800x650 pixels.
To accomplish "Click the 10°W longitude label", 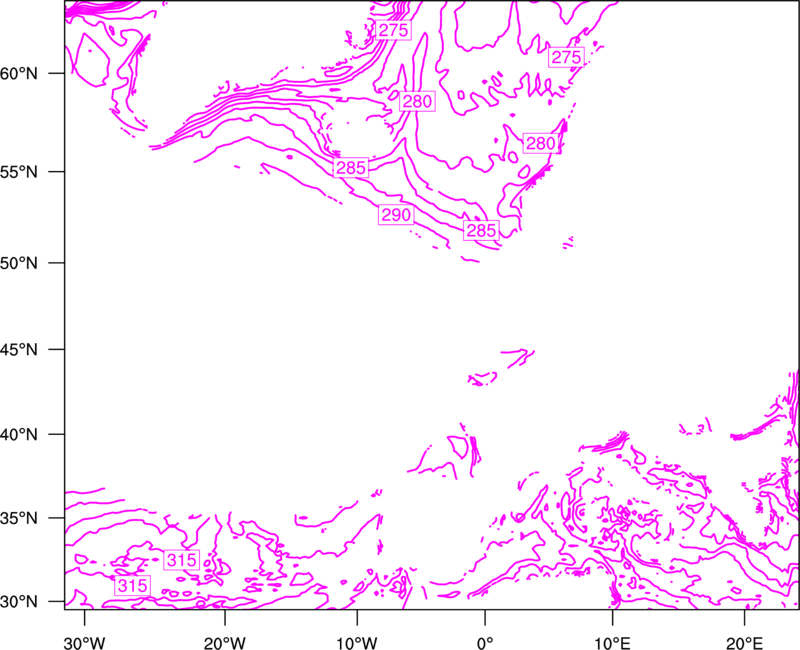I will (x=357, y=643).
